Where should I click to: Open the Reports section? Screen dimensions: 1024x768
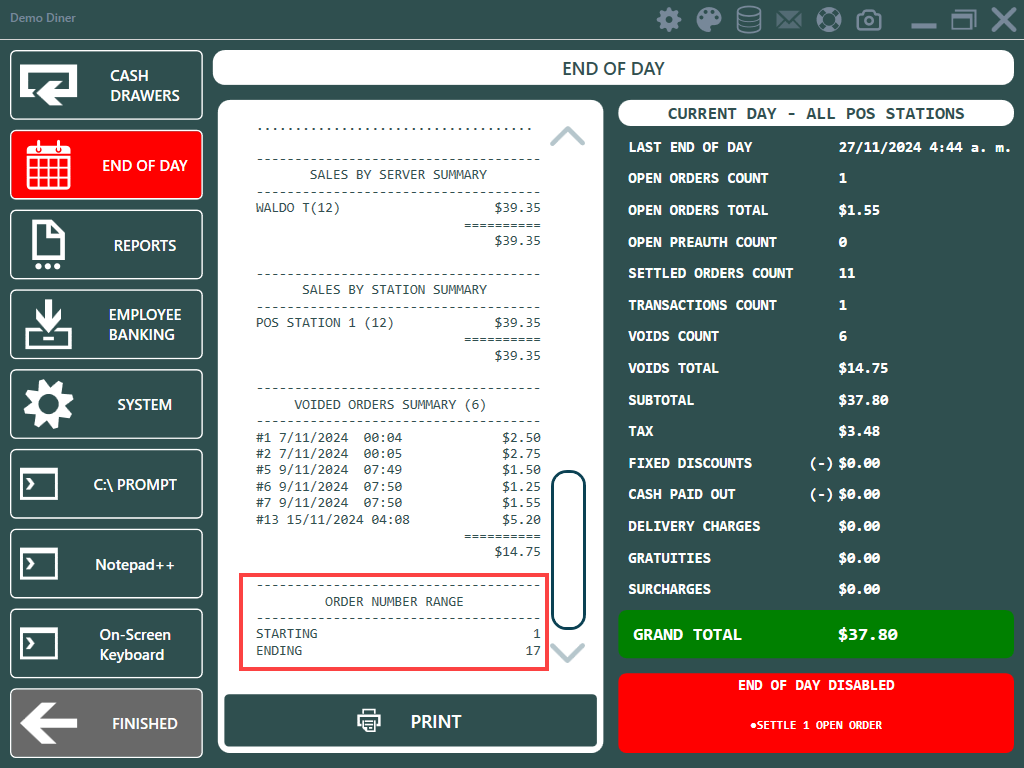(106, 245)
